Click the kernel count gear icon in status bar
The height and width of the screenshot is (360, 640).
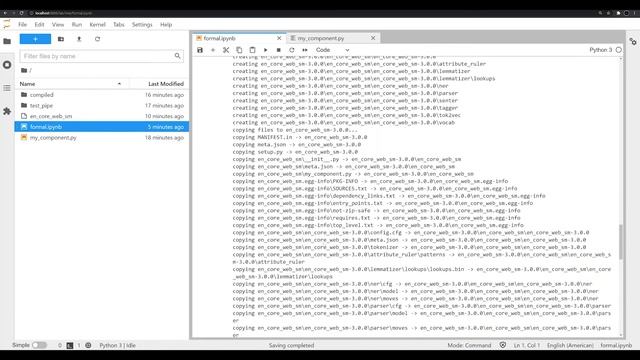tap(88, 345)
